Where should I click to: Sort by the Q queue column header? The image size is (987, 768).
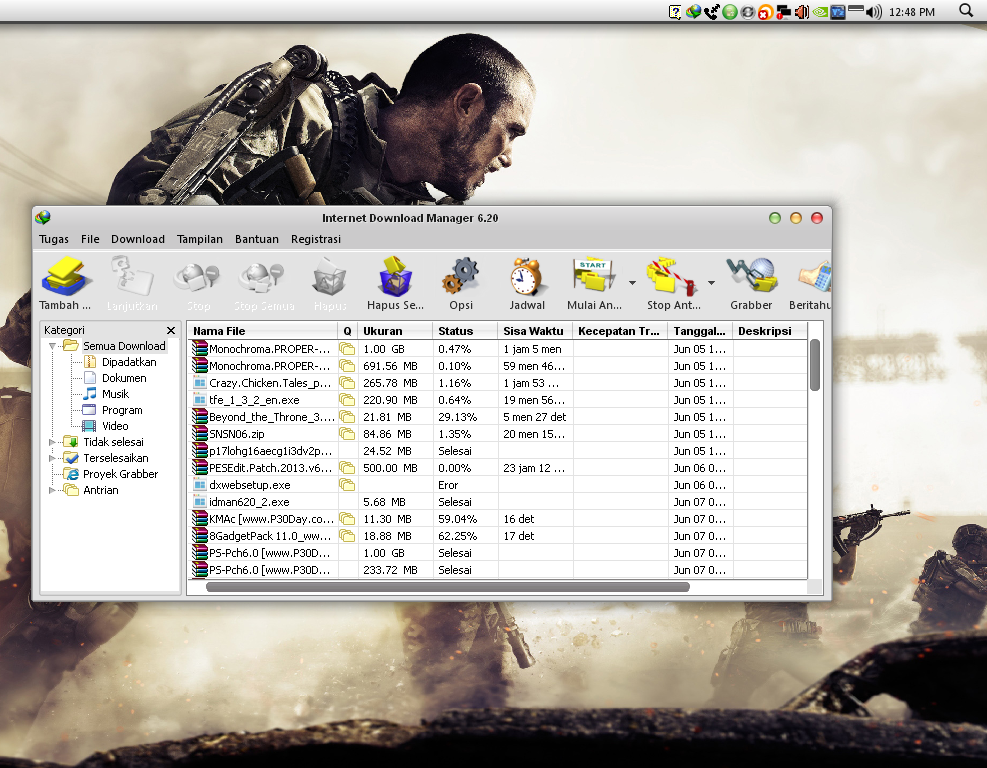coord(347,331)
